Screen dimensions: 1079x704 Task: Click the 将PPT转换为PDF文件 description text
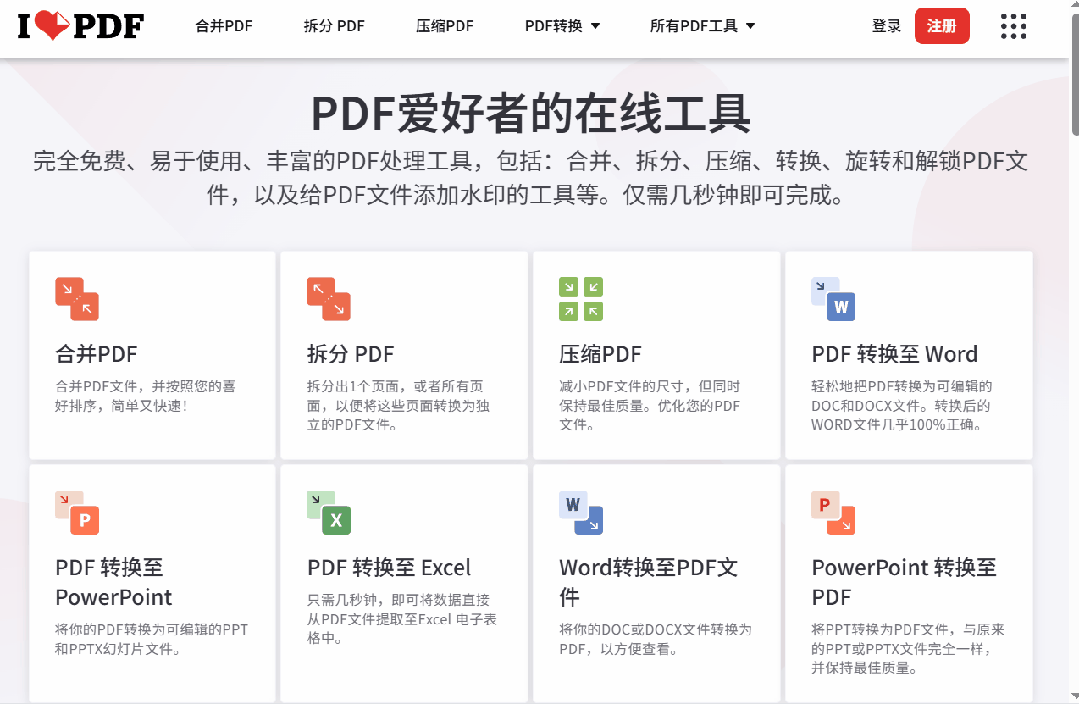(908, 648)
